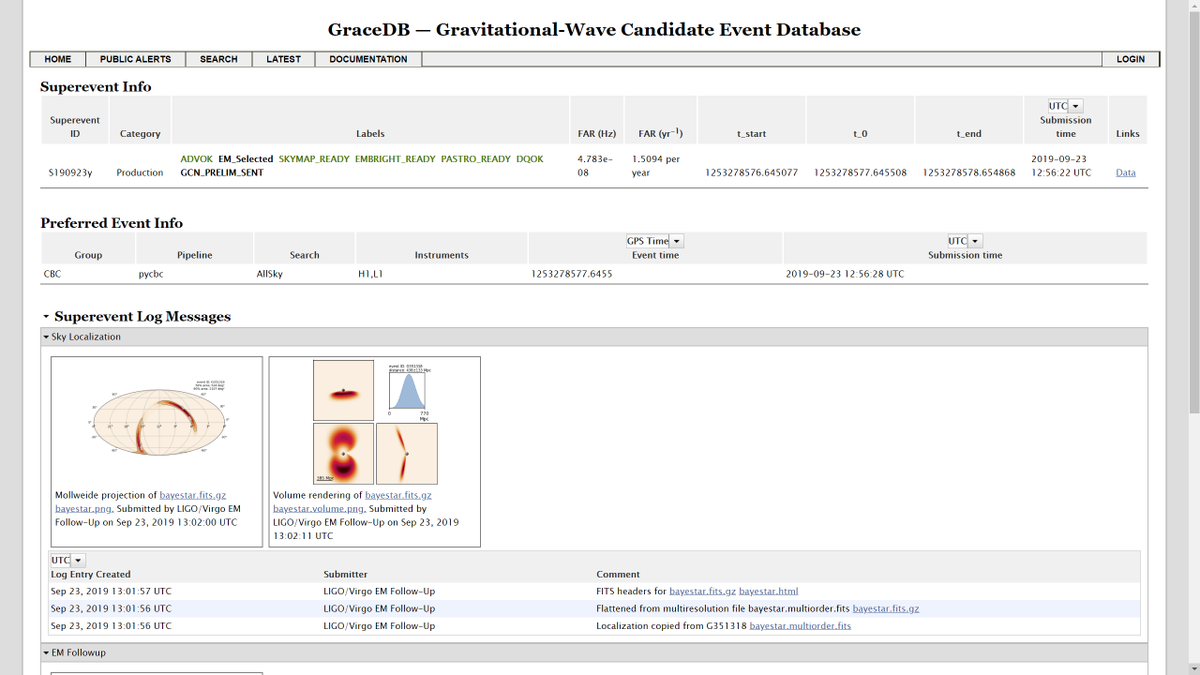The image size is (1200, 675).
Task: Select the superevent ID S190923y
Action: (70, 172)
